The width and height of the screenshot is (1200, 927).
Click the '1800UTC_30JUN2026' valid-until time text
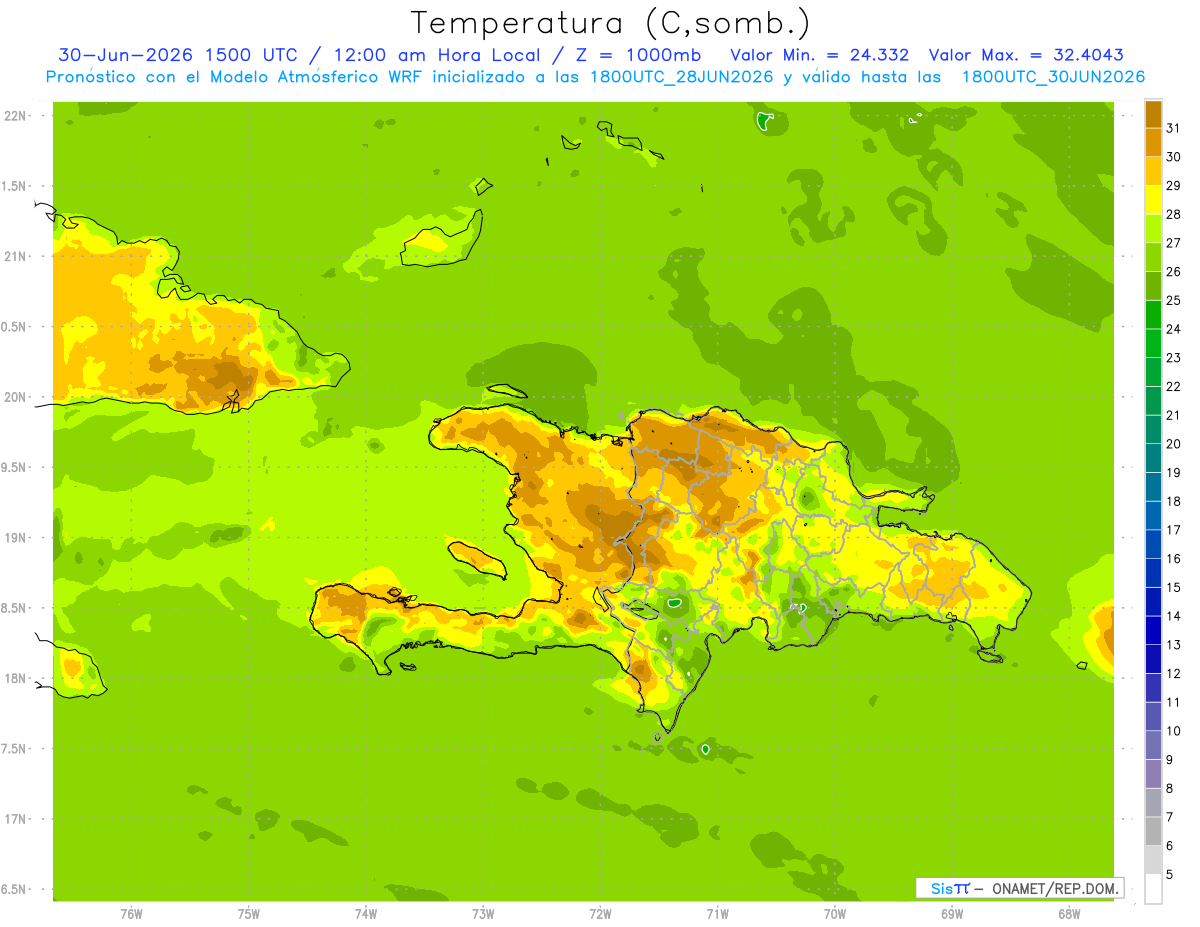click(x=1053, y=77)
